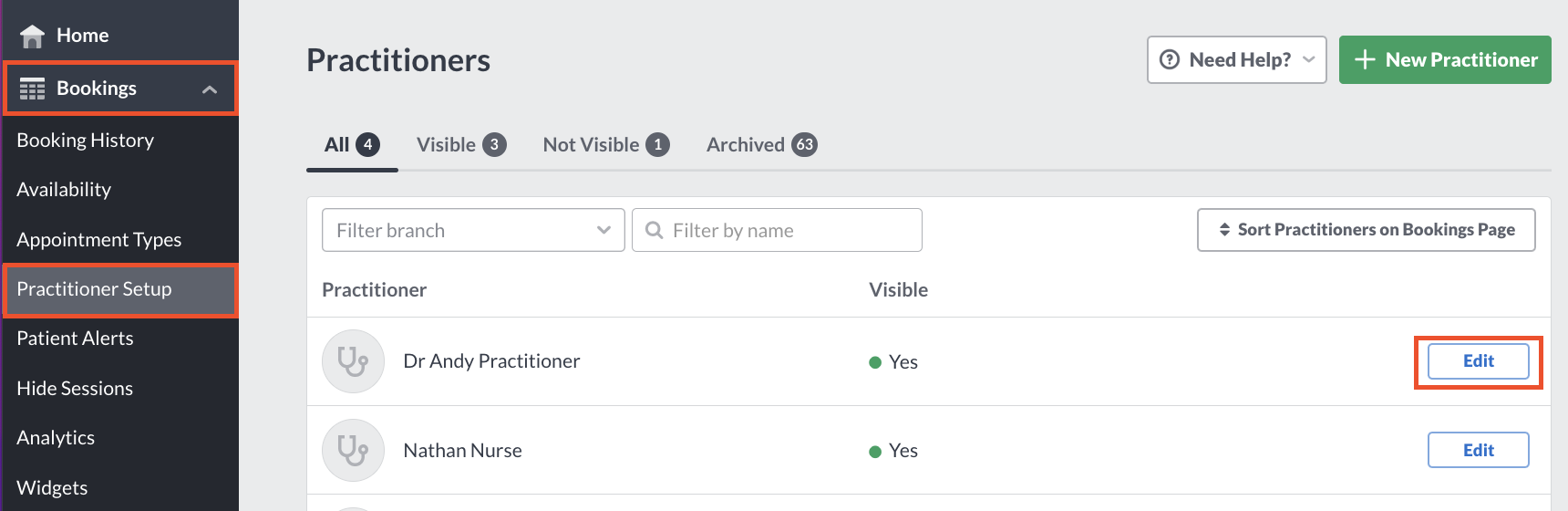1568x511 pixels.
Task: Click the Bookings grid icon
Action: click(32, 89)
